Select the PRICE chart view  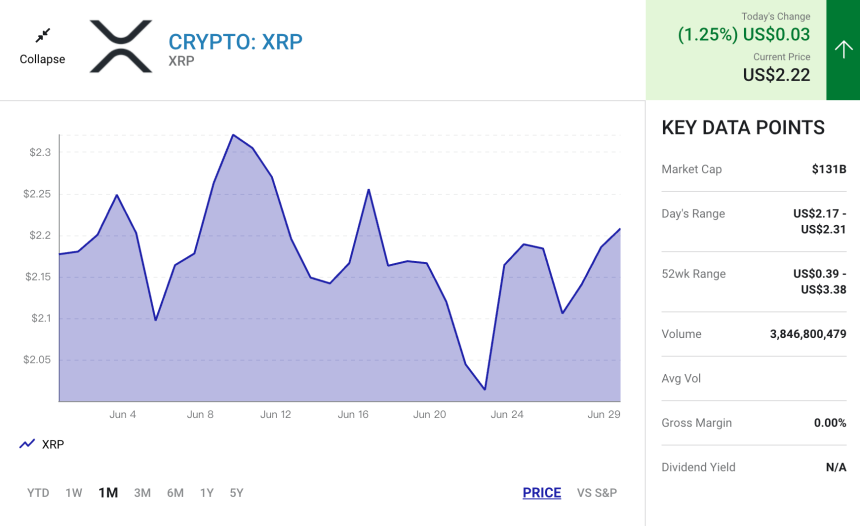click(542, 493)
